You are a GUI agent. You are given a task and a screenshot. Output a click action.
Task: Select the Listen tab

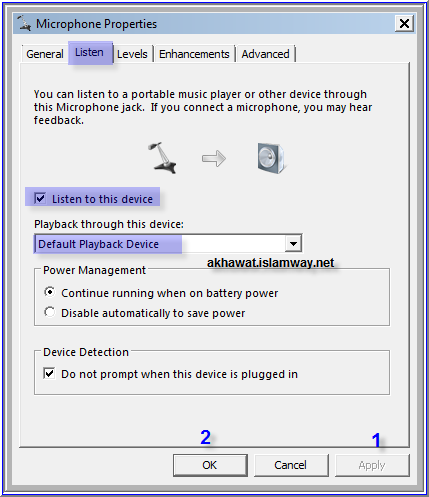[90, 52]
